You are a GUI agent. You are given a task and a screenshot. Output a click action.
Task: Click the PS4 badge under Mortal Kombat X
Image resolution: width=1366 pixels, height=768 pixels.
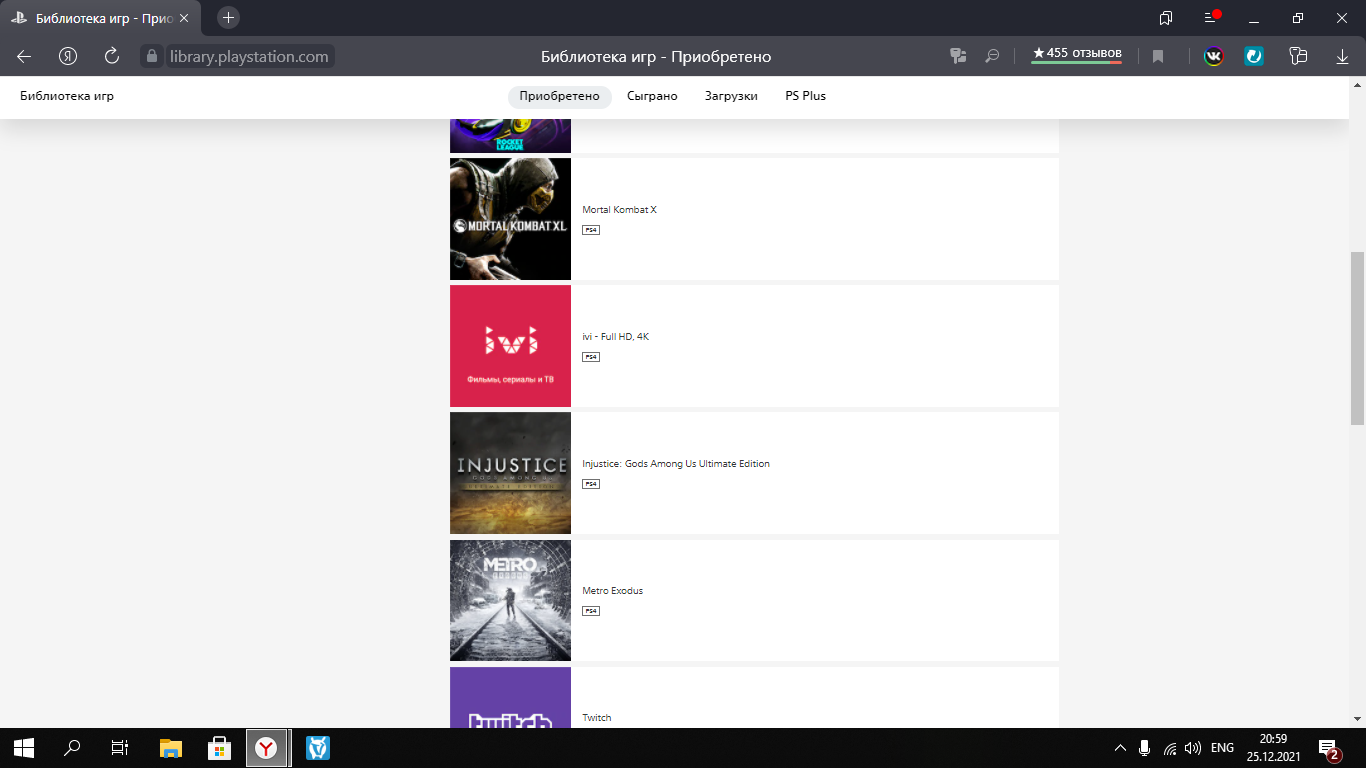tap(591, 230)
